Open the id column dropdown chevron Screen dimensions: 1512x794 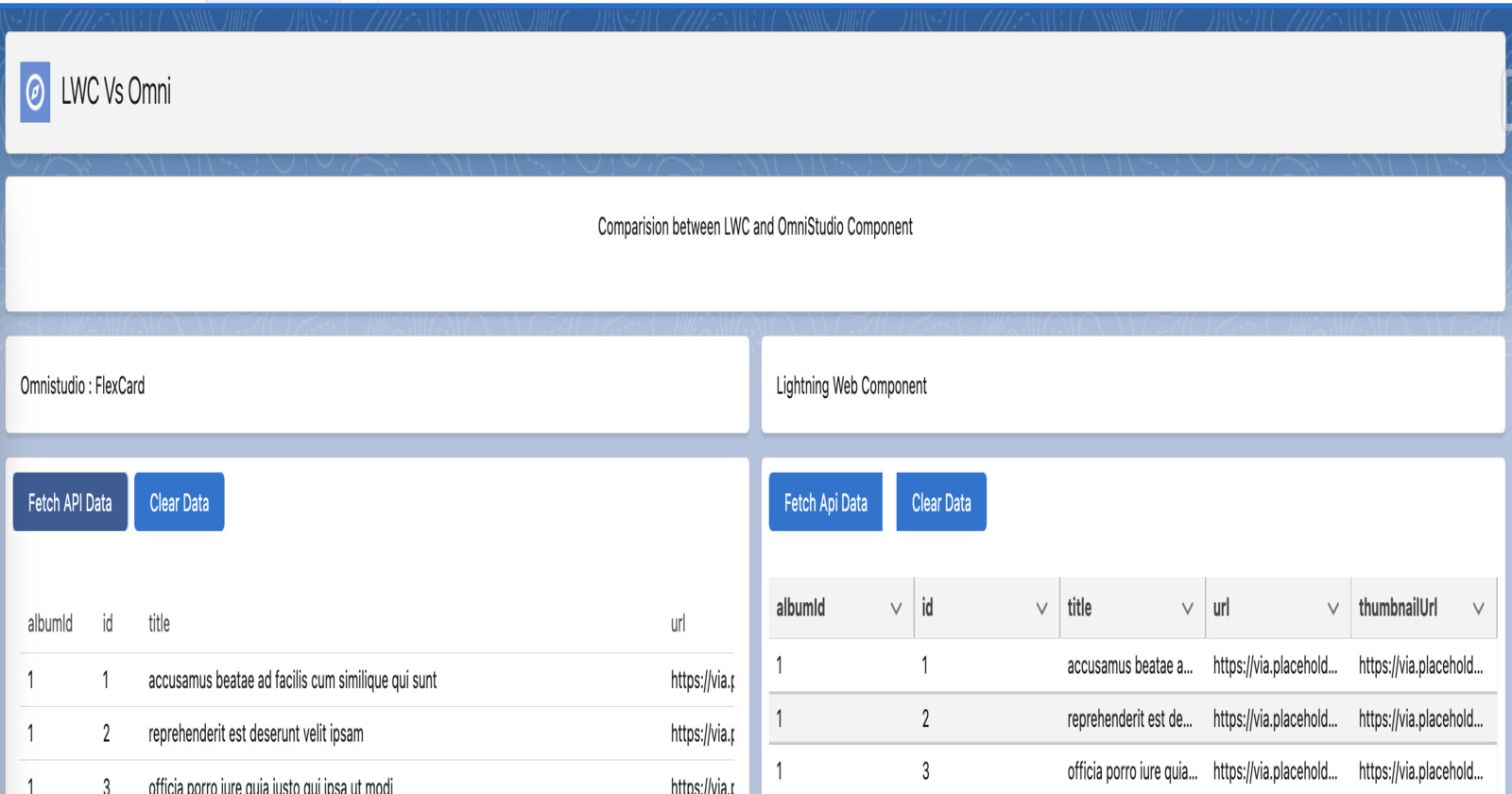pos(1041,609)
